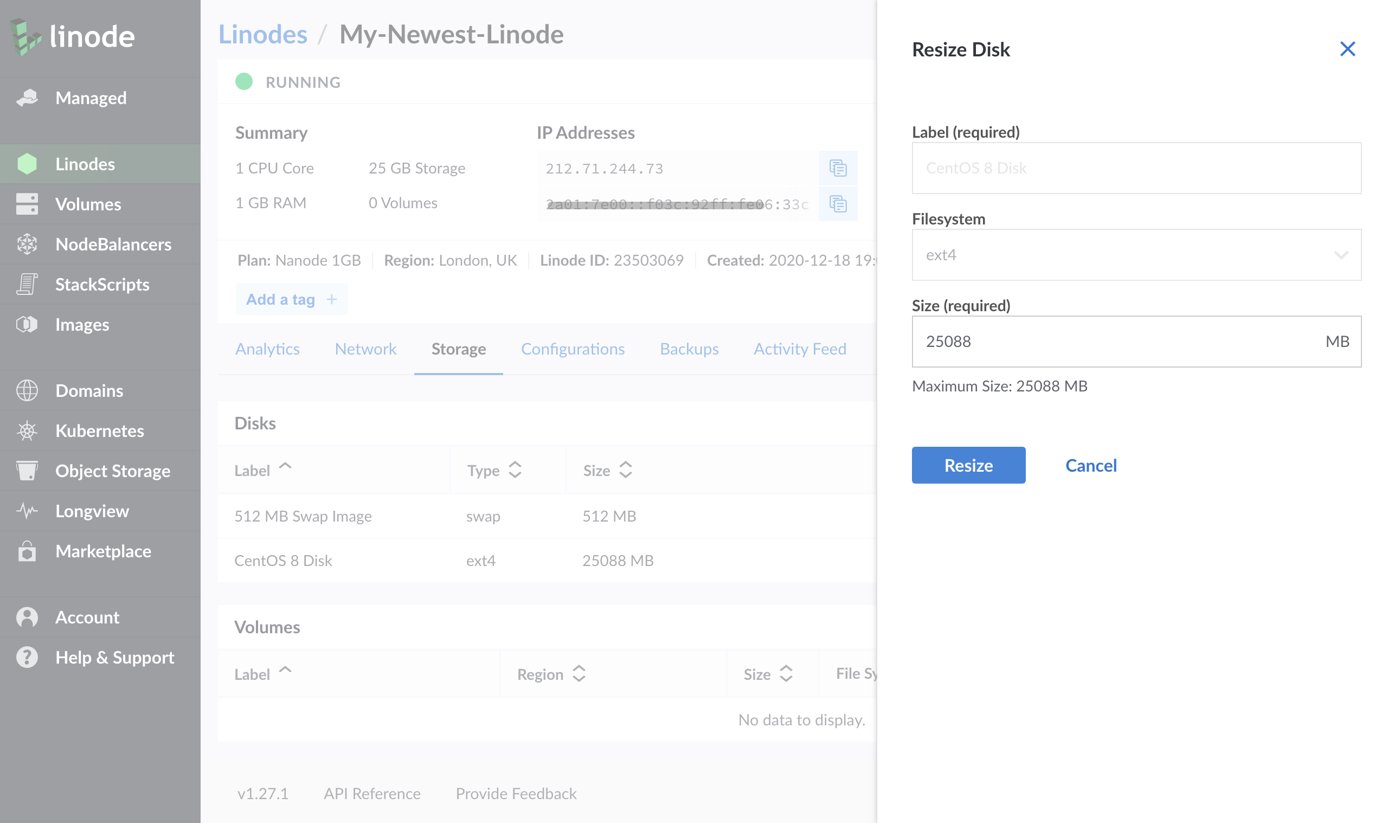
Task: Click the Account person icon in the sidebar
Action: click(x=27, y=617)
